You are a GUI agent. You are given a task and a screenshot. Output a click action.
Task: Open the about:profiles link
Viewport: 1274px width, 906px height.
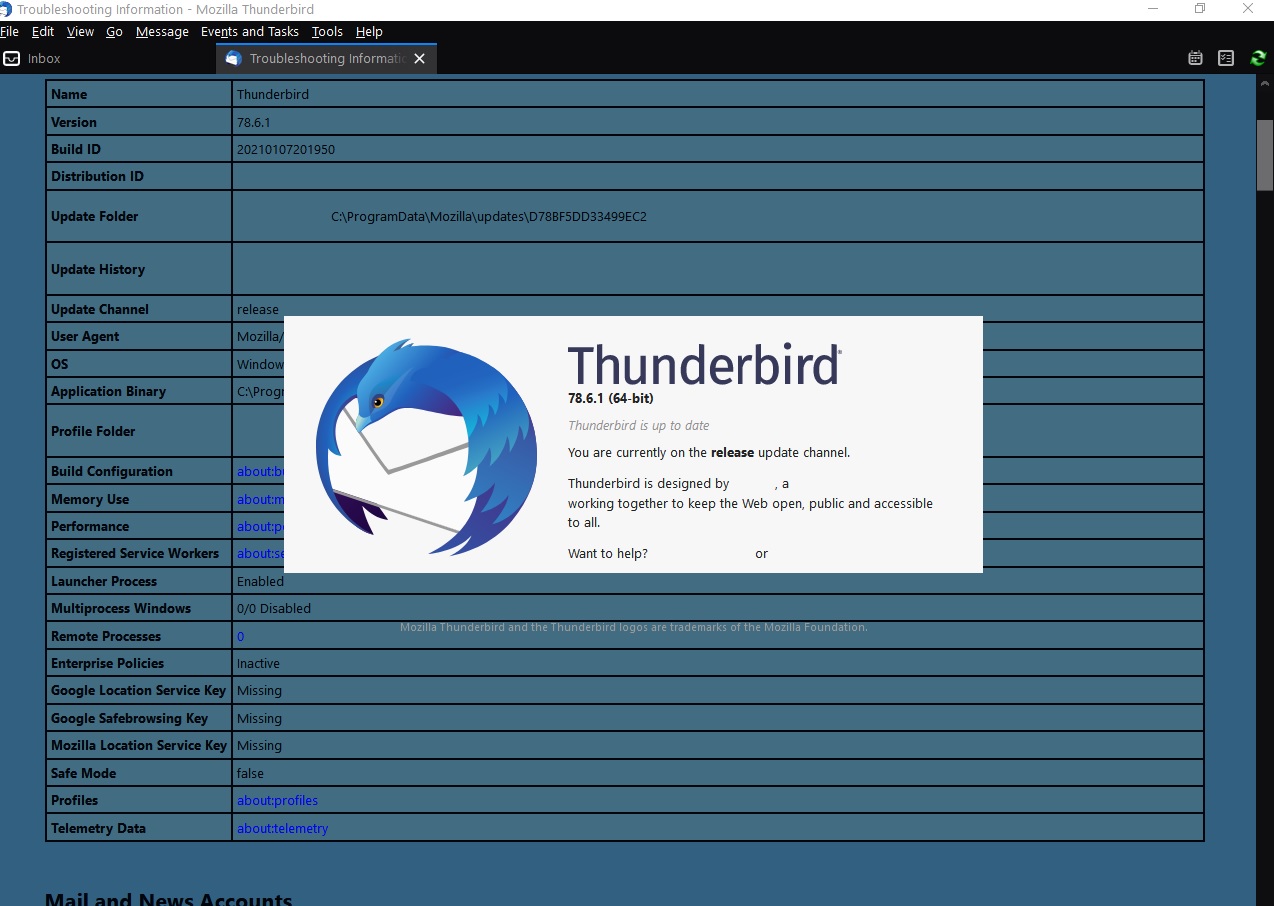tap(277, 801)
